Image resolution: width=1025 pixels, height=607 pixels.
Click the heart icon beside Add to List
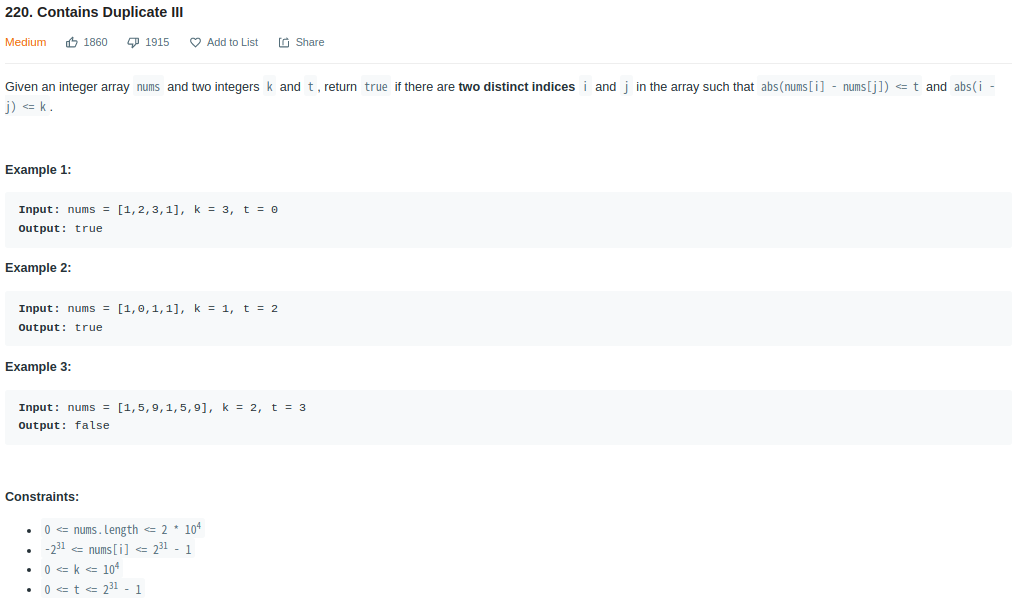click(x=195, y=42)
